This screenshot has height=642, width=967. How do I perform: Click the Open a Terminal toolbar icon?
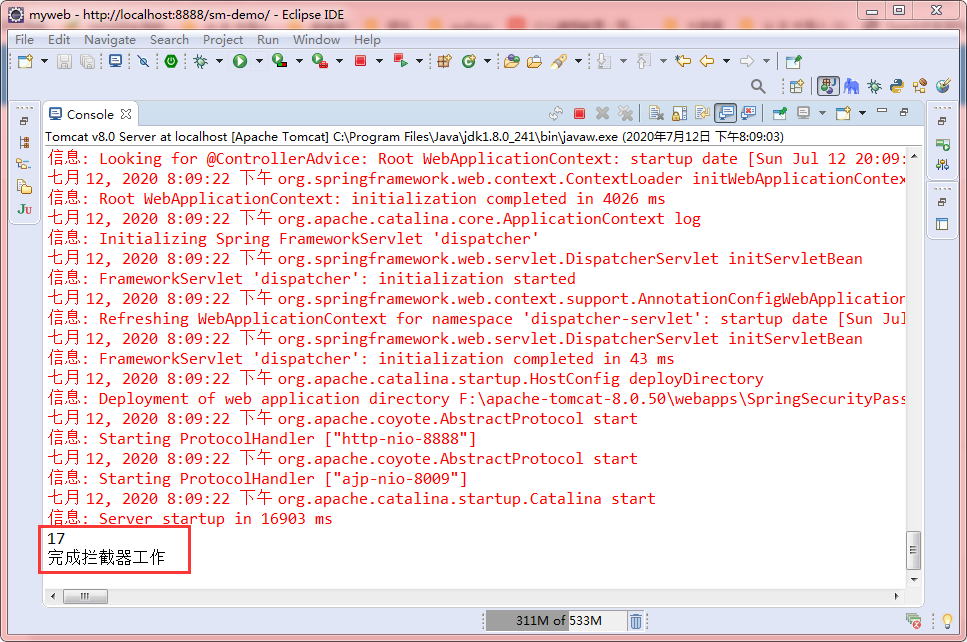tap(115, 60)
